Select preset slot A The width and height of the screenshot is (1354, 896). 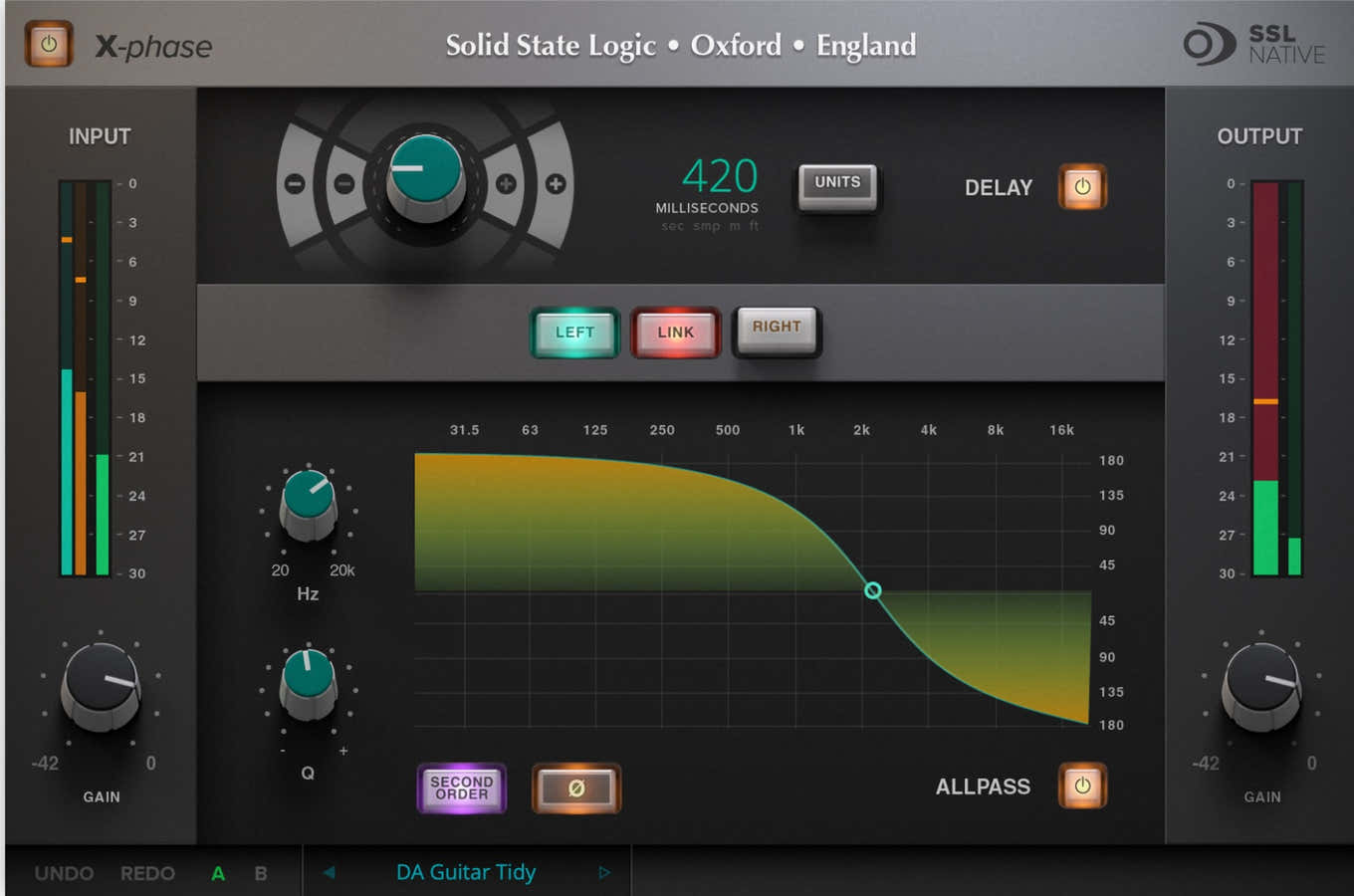click(x=218, y=873)
